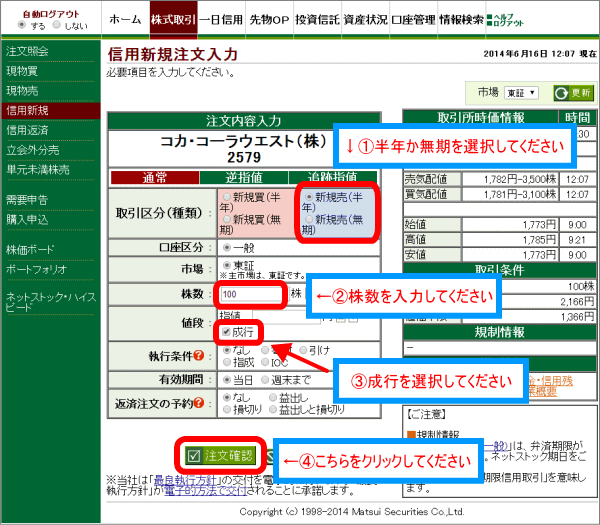
Task: Open 現物売 in the sidebar
Action: coord(22,91)
